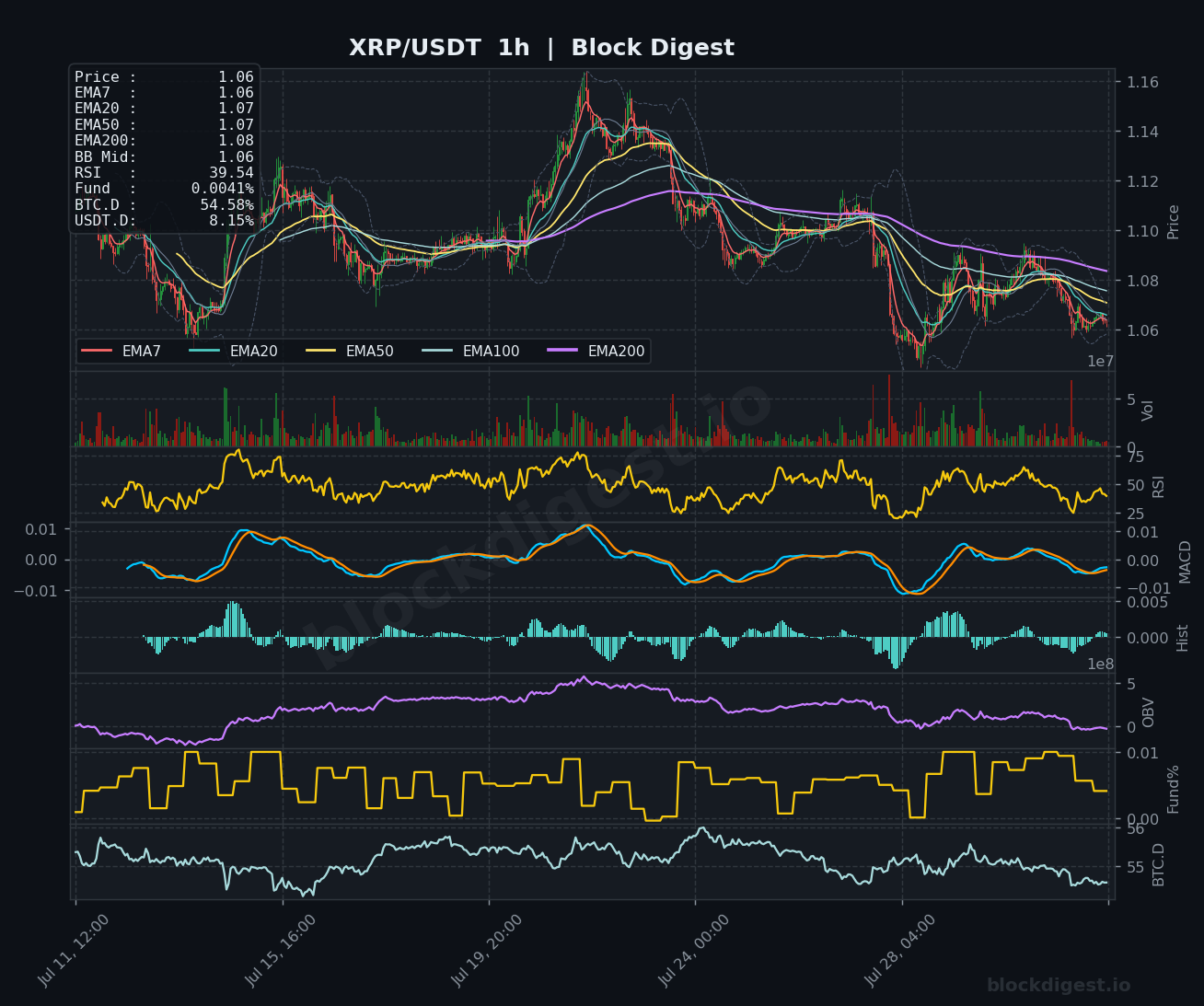Click the 1.16 price axis label

coord(1142,83)
